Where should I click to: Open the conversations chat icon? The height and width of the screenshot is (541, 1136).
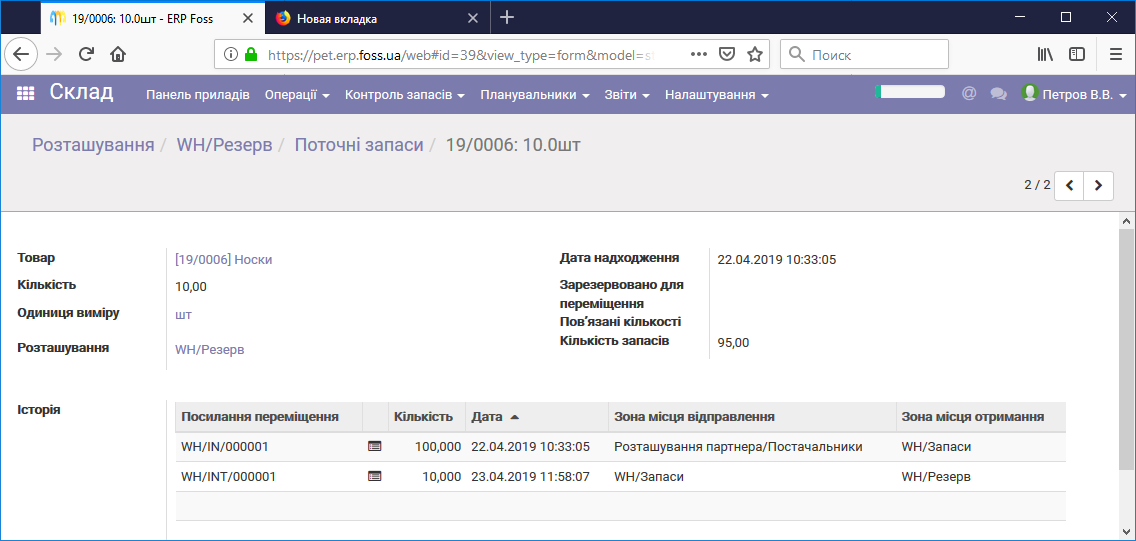pyautogui.click(x=999, y=94)
